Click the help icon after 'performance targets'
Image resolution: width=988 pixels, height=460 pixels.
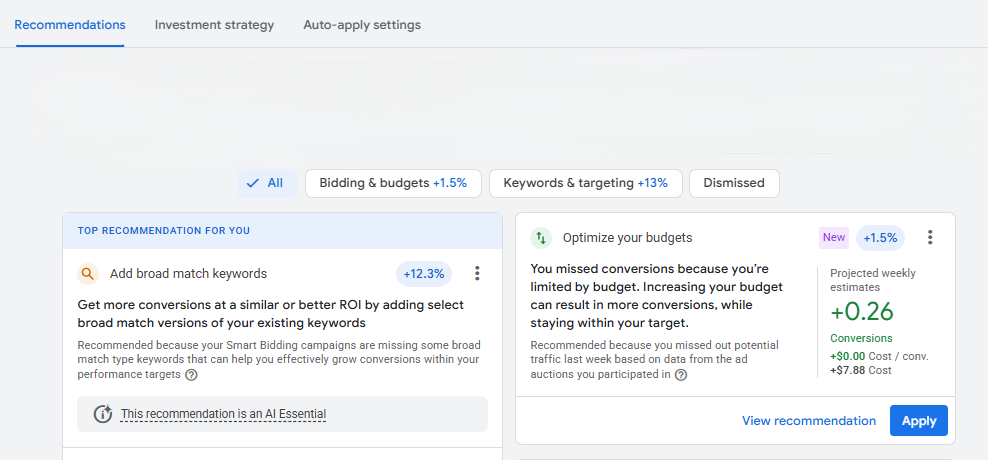pyautogui.click(x=192, y=375)
